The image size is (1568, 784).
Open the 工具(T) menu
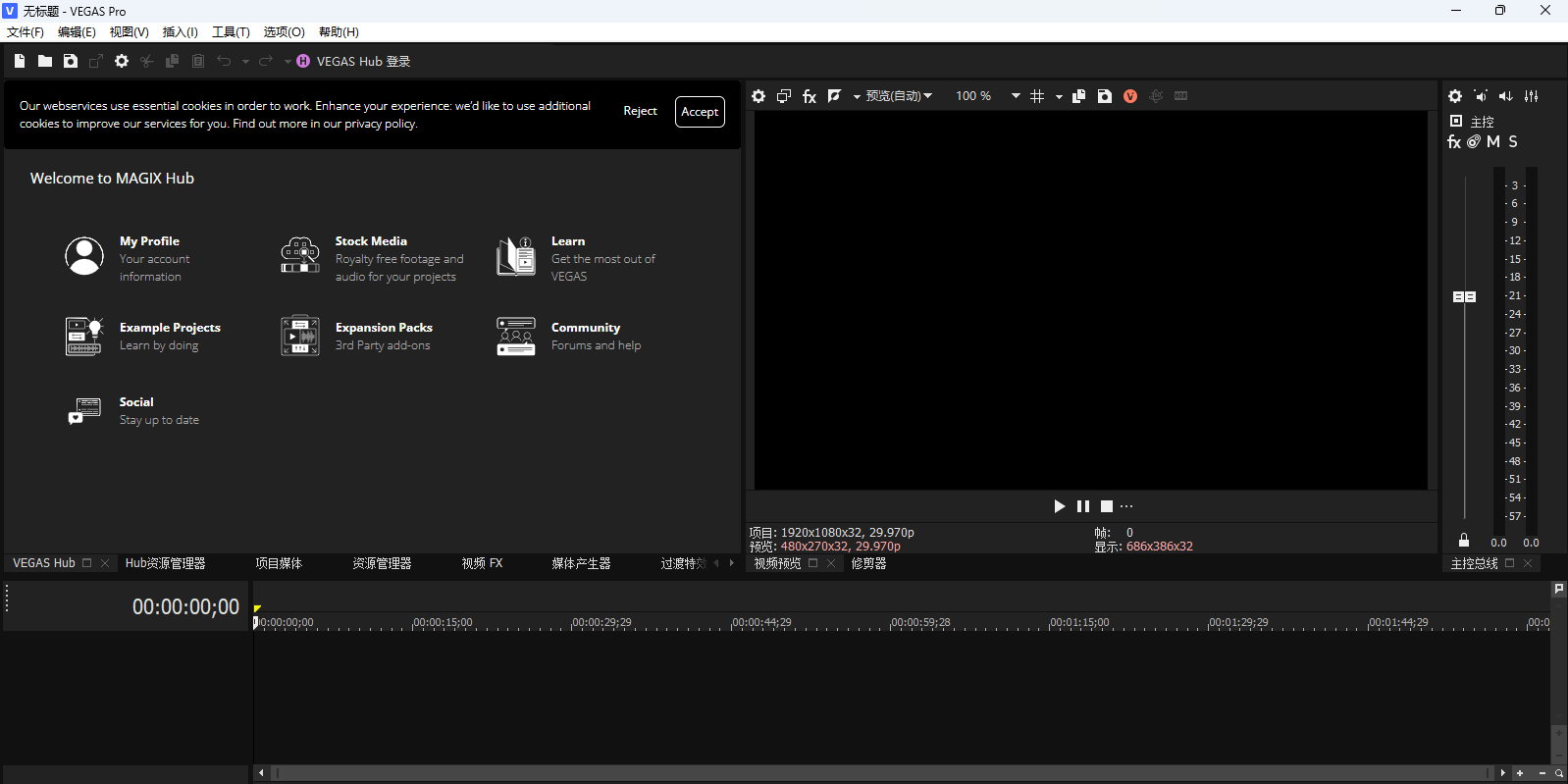click(232, 32)
